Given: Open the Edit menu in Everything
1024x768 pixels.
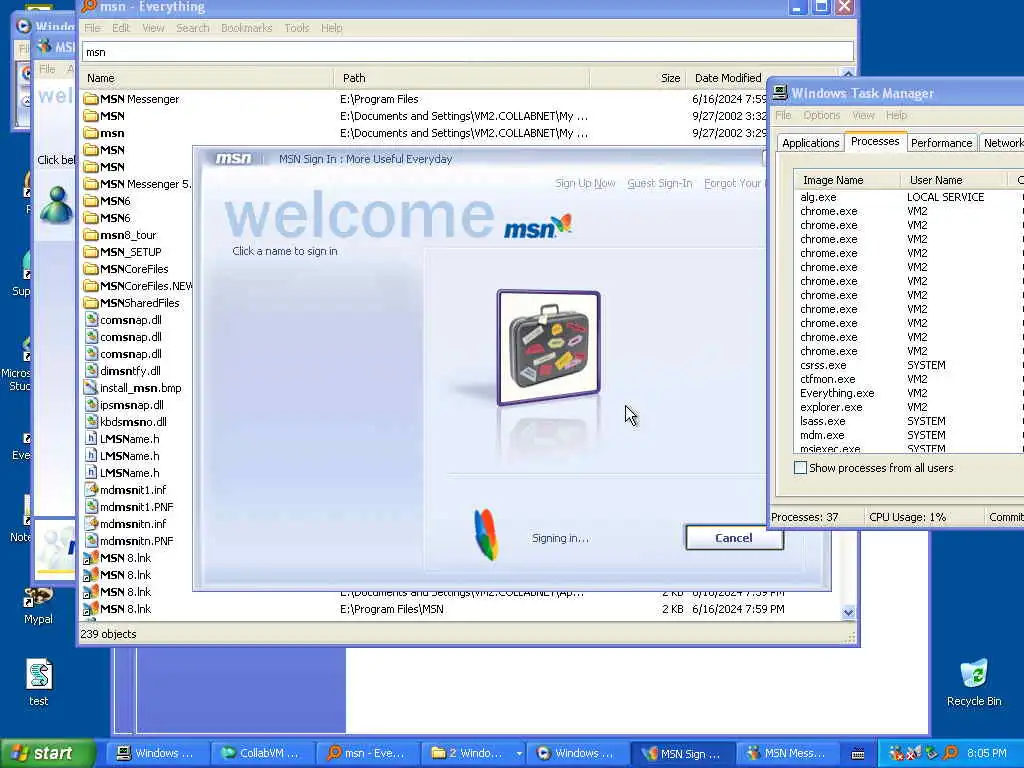Looking at the screenshot, I should 121,28.
